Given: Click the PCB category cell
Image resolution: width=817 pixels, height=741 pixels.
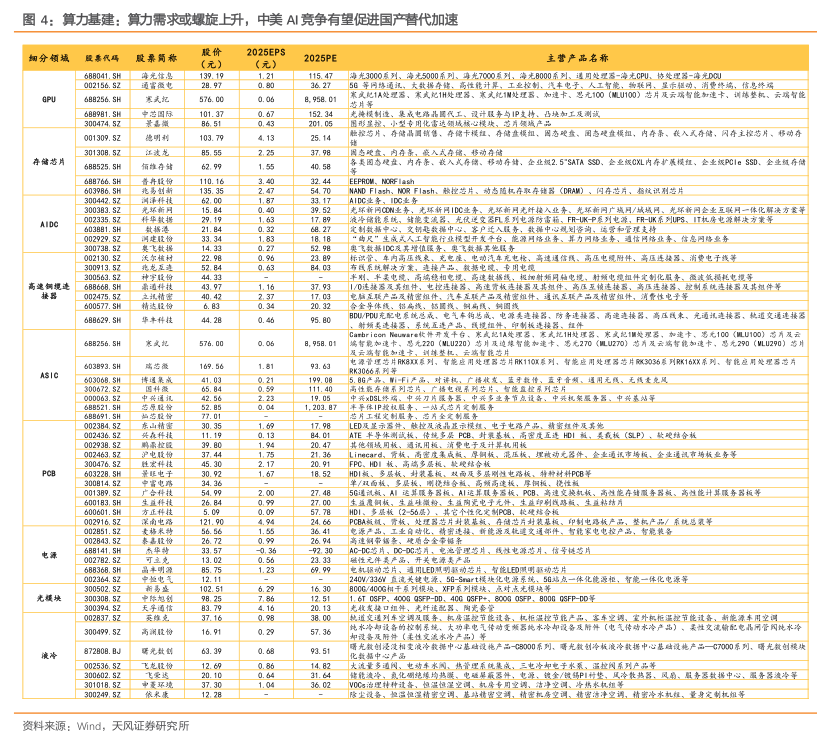Looking at the screenshot, I should (x=49, y=473).
